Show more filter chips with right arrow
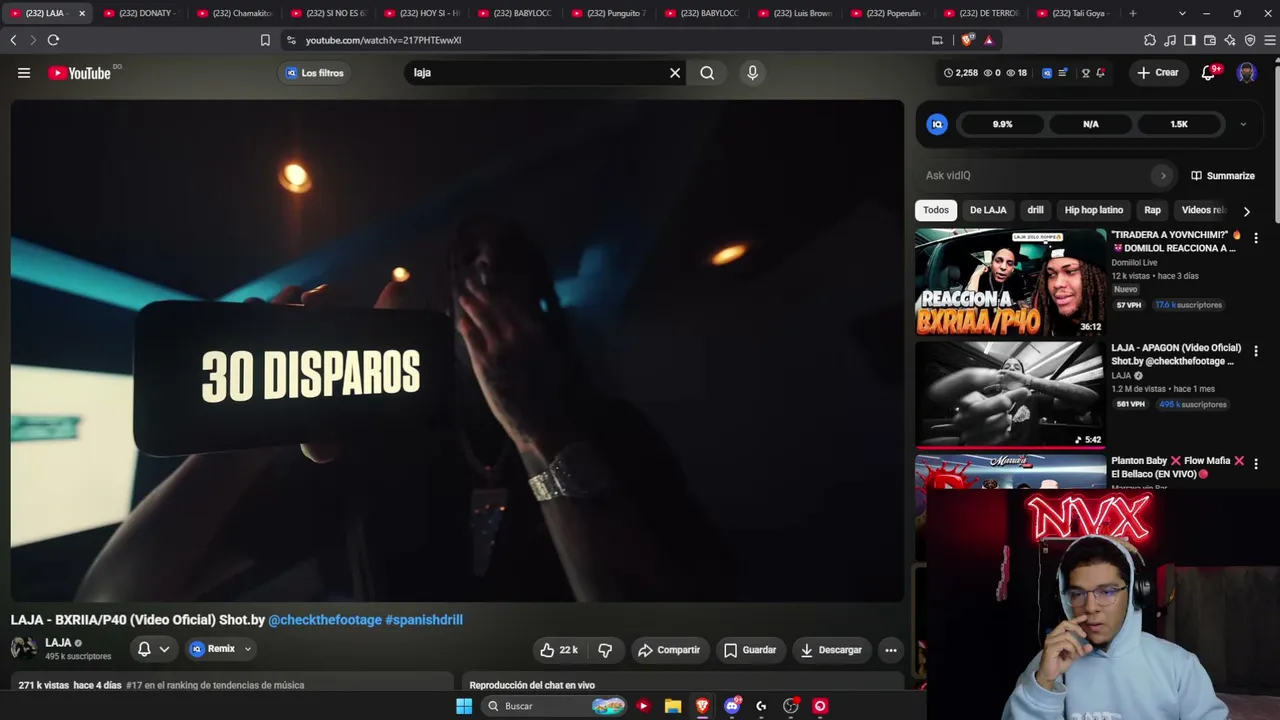The image size is (1280, 720). point(1246,211)
